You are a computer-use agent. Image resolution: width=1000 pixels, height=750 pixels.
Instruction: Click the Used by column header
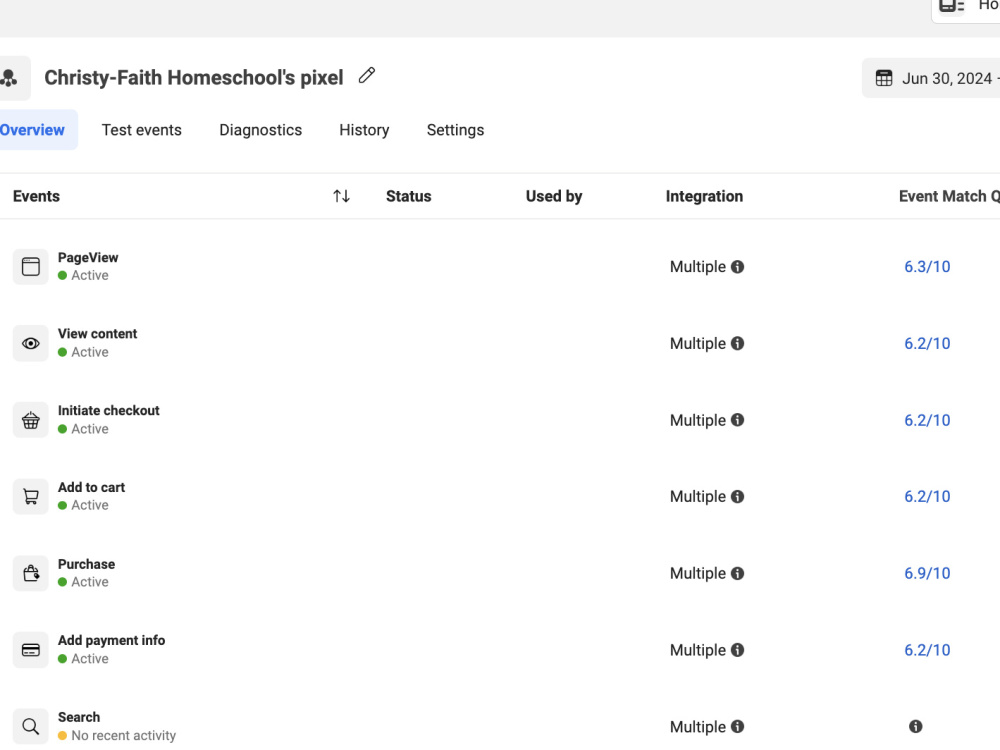pyautogui.click(x=554, y=196)
